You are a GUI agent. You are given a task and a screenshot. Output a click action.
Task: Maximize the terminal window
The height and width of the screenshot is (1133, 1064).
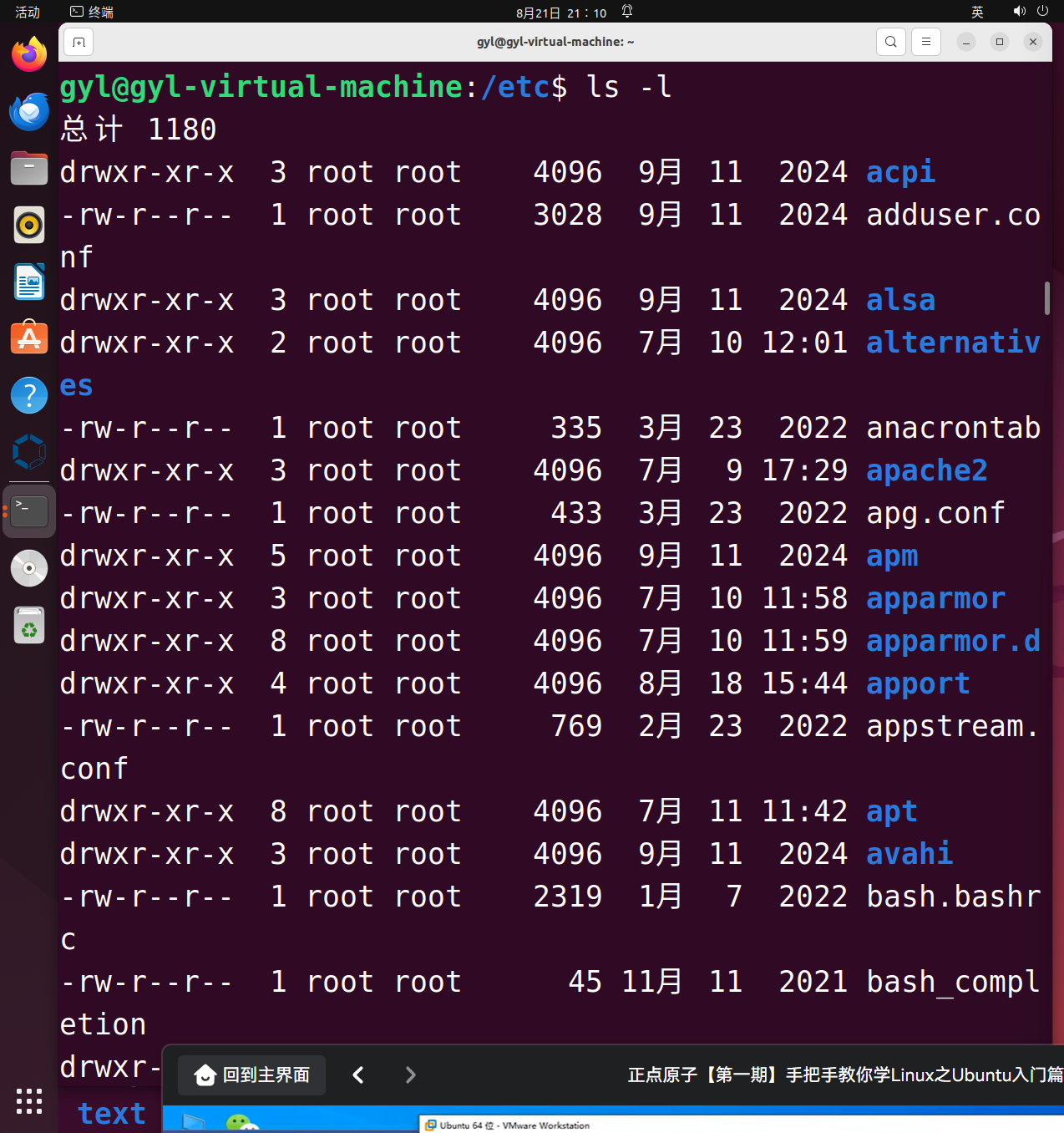[1000, 42]
